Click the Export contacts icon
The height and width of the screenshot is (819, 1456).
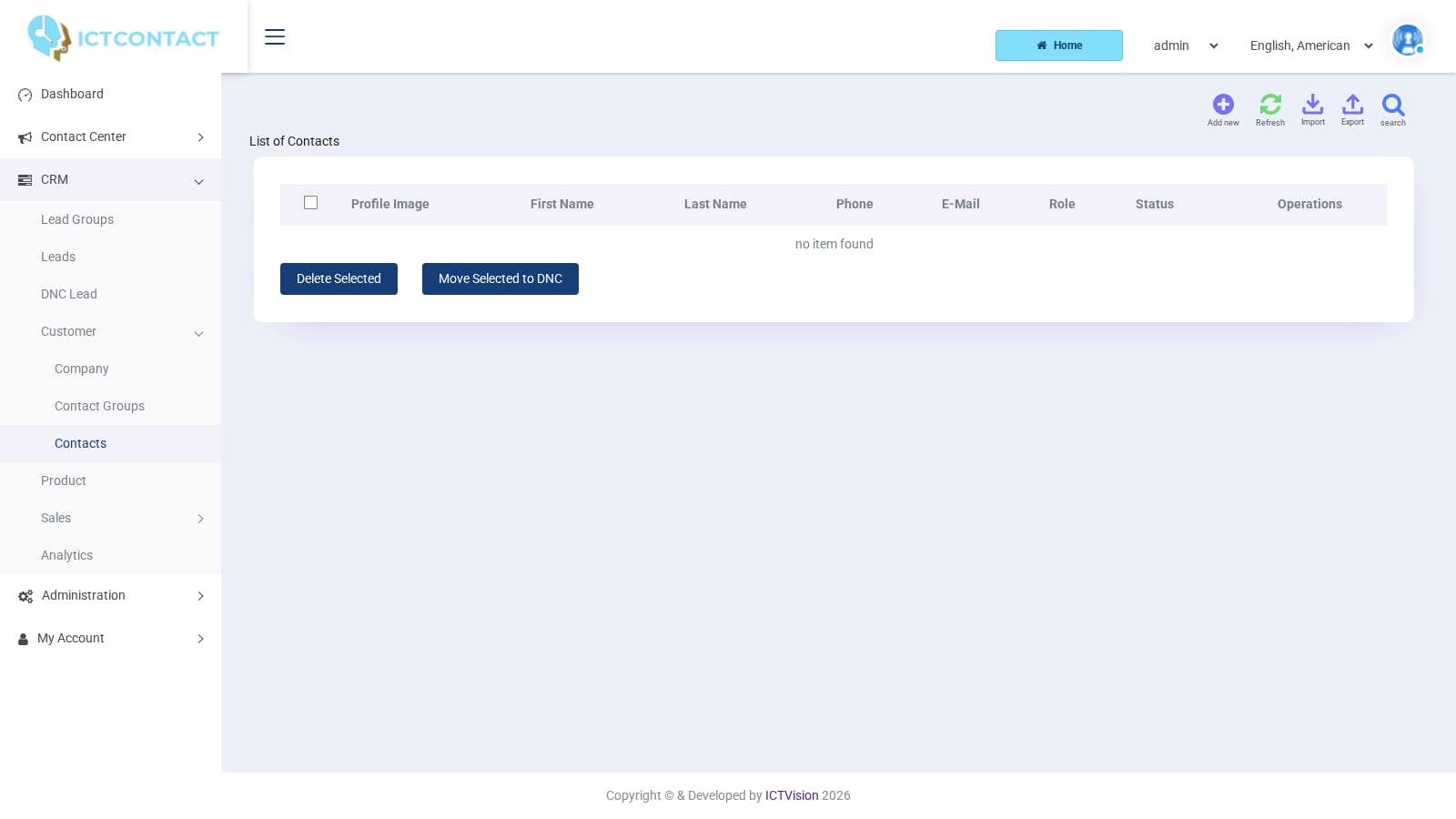(1352, 104)
